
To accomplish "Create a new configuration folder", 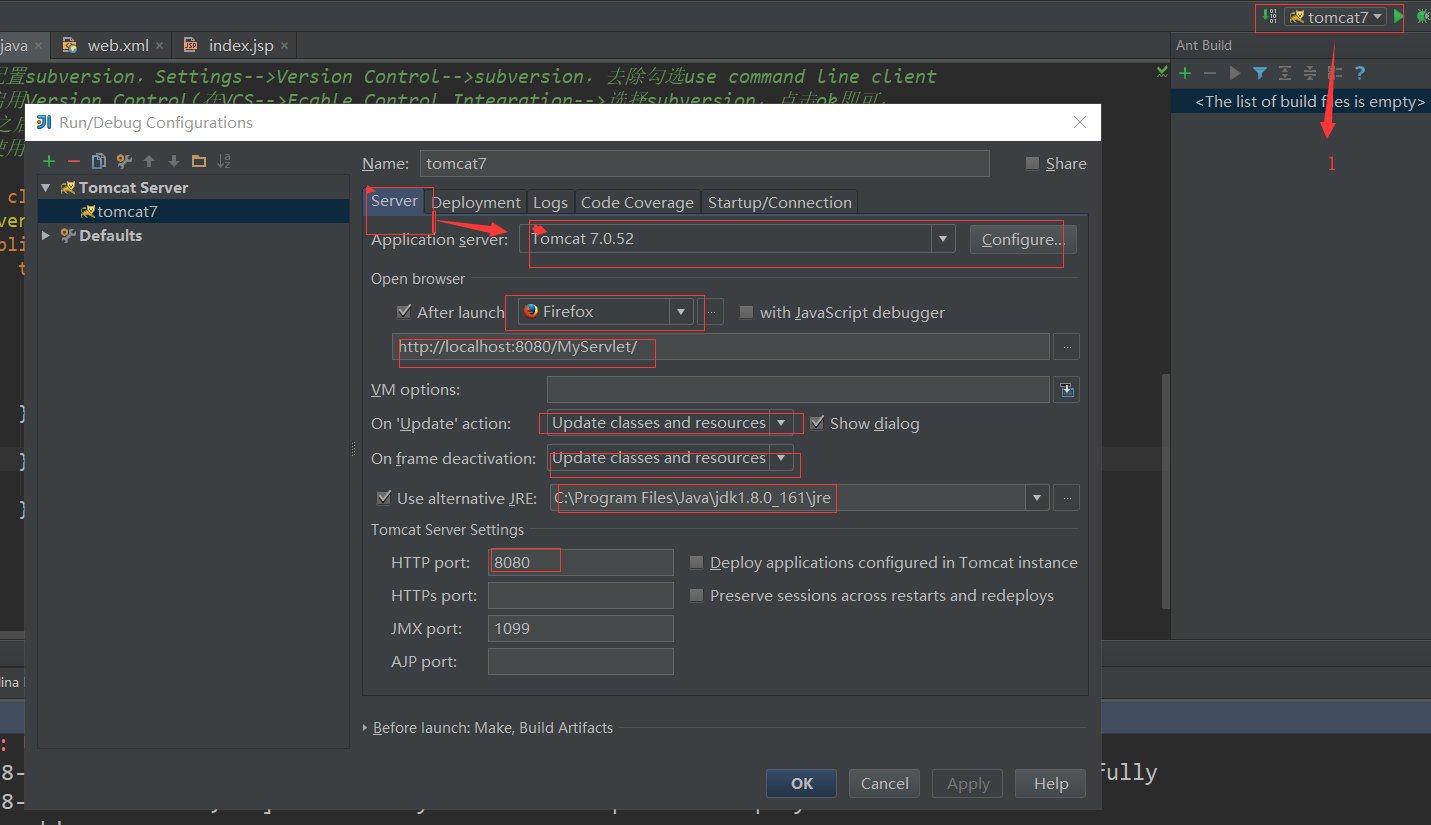I will pyautogui.click(x=199, y=161).
